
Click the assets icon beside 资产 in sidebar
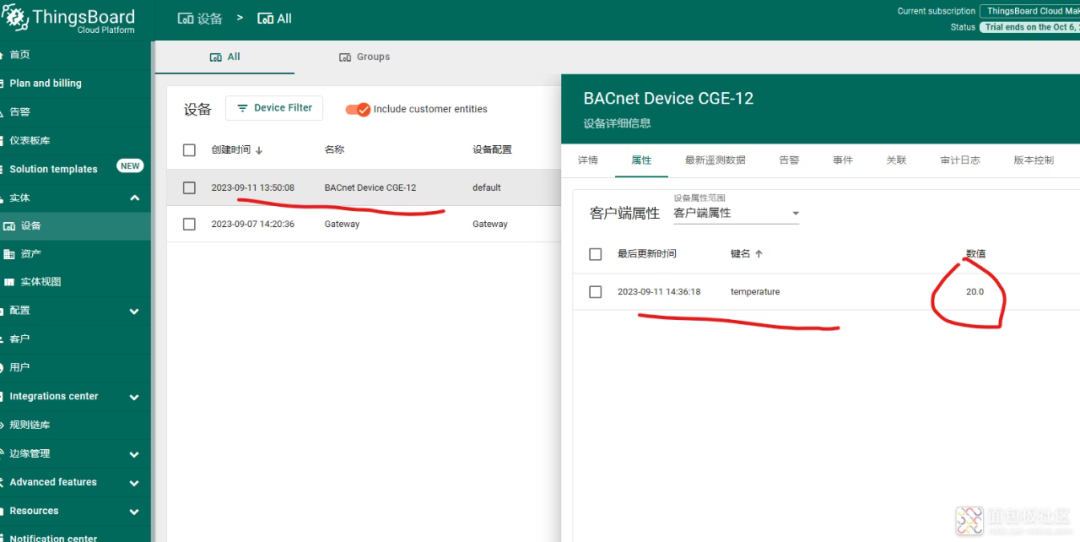[x=9, y=254]
